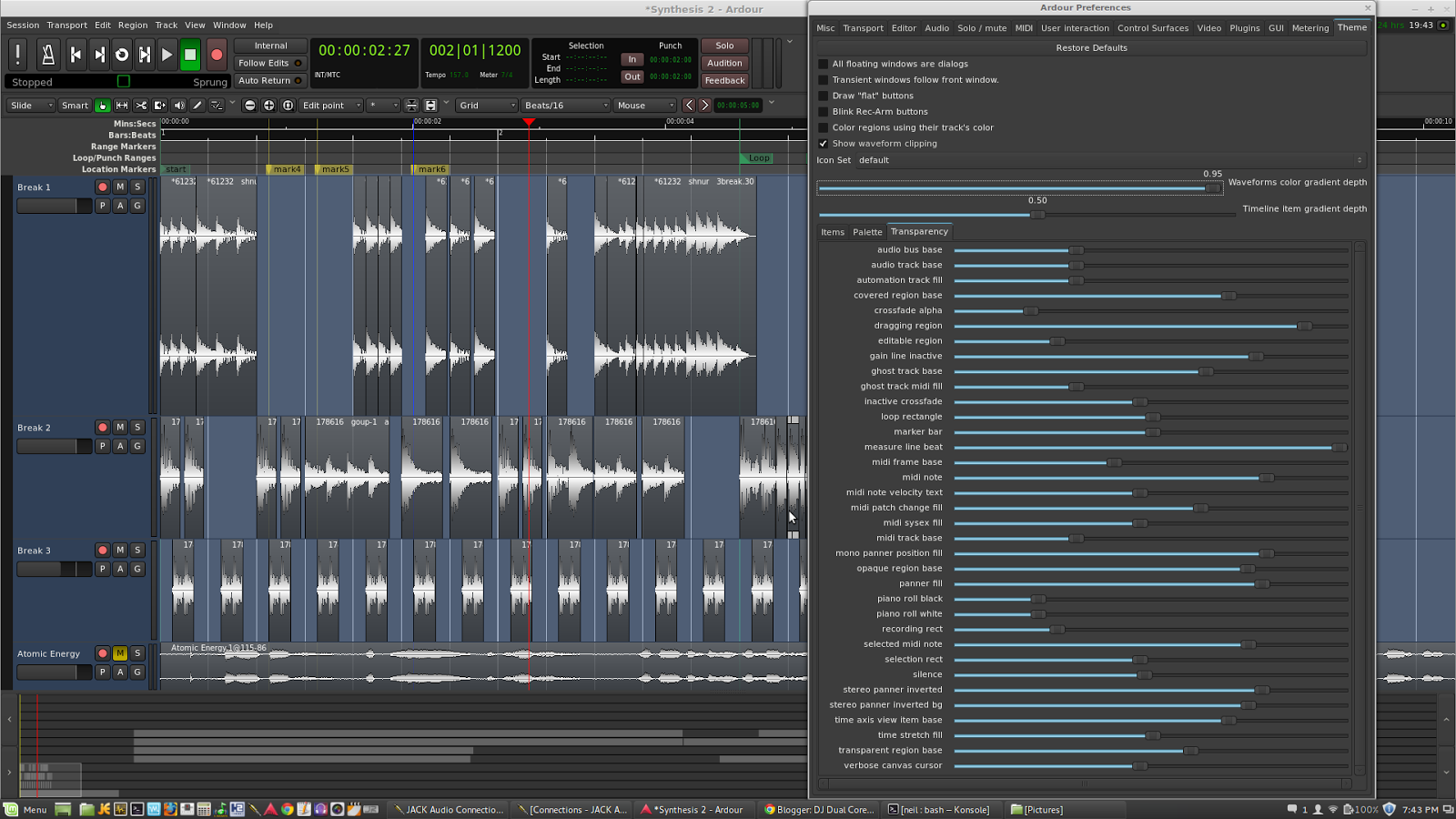Open the Break 3 group (G) button
Image resolution: width=1456 pixels, height=819 pixels.
pos(137,569)
